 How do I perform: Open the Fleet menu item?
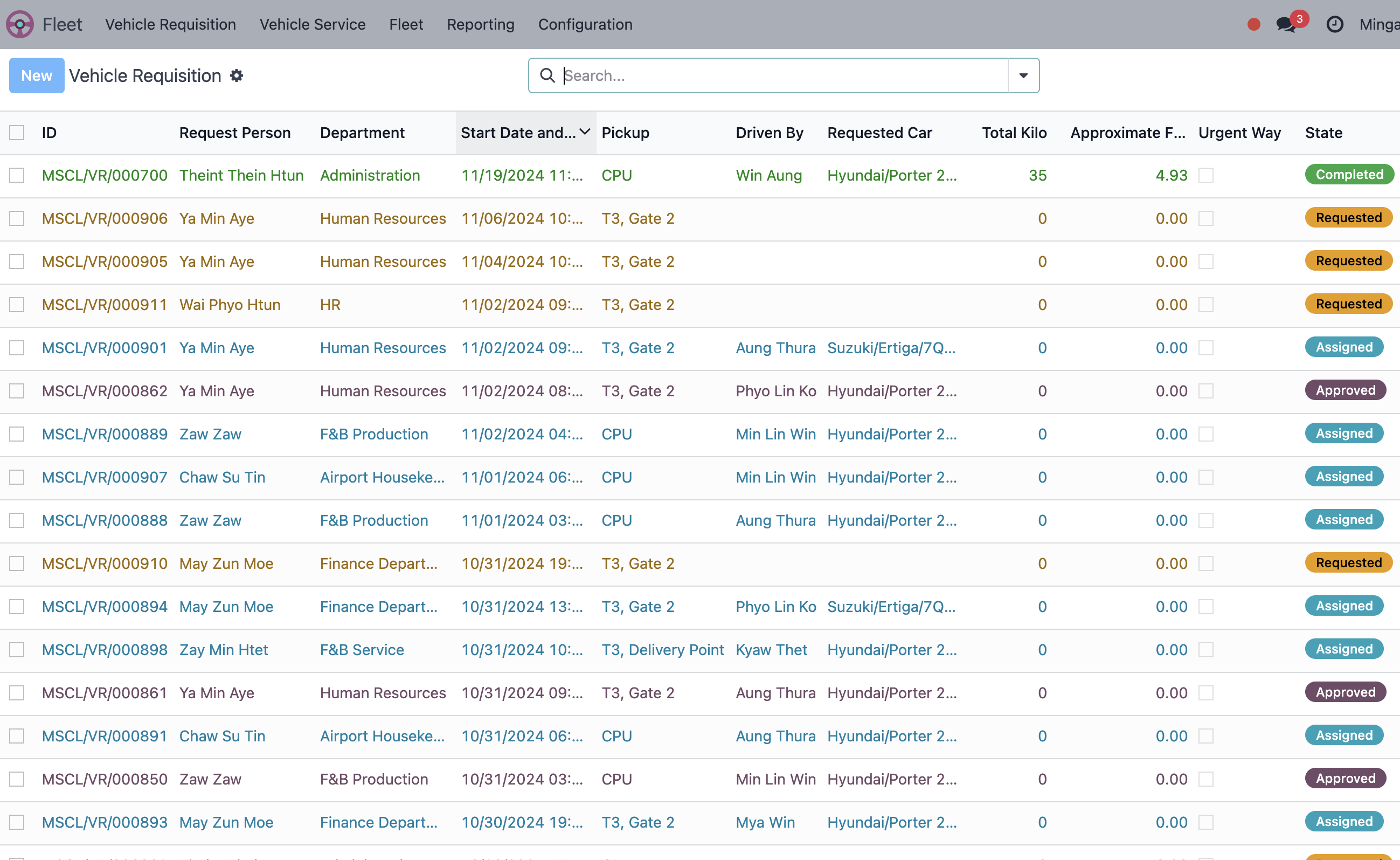click(406, 24)
